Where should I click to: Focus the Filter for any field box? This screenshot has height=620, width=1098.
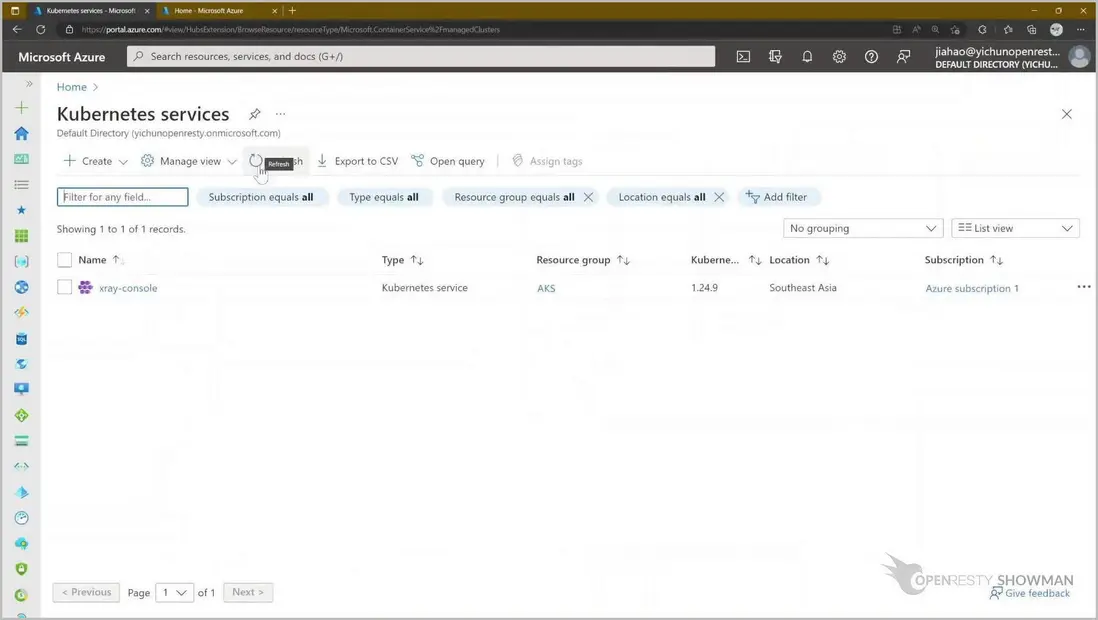coord(123,197)
